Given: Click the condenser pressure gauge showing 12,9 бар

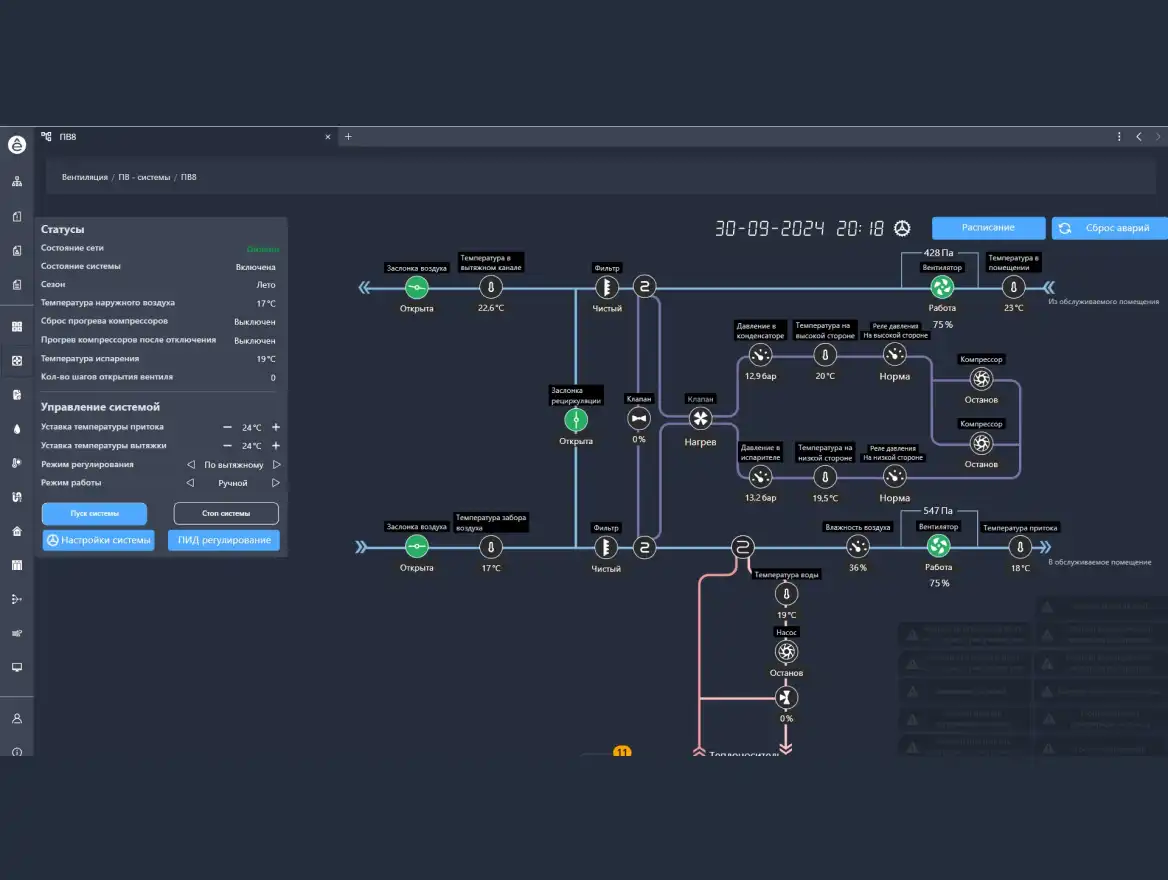Looking at the screenshot, I should tap(760, 355).
